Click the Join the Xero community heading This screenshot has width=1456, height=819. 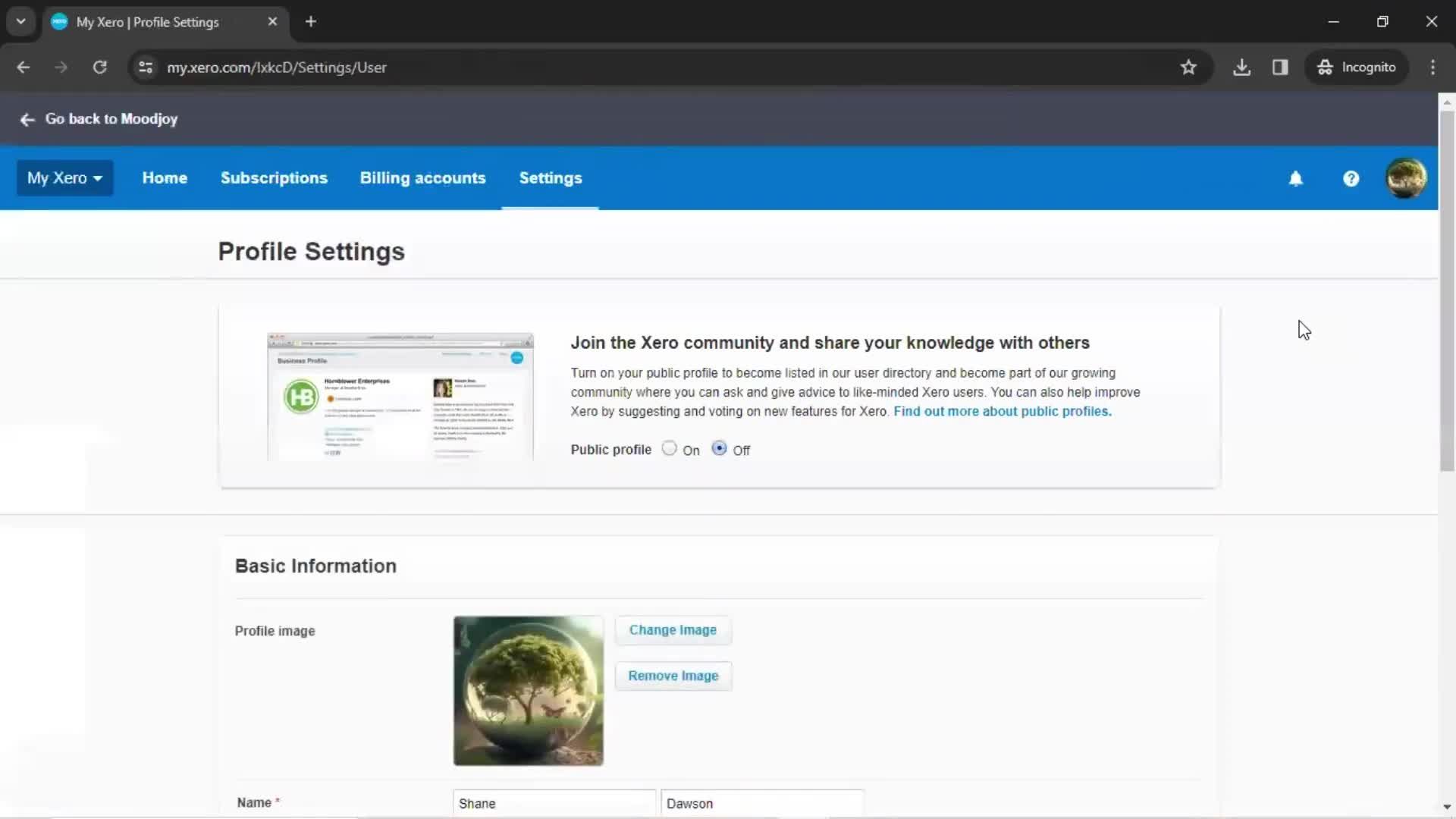[830, 343]
